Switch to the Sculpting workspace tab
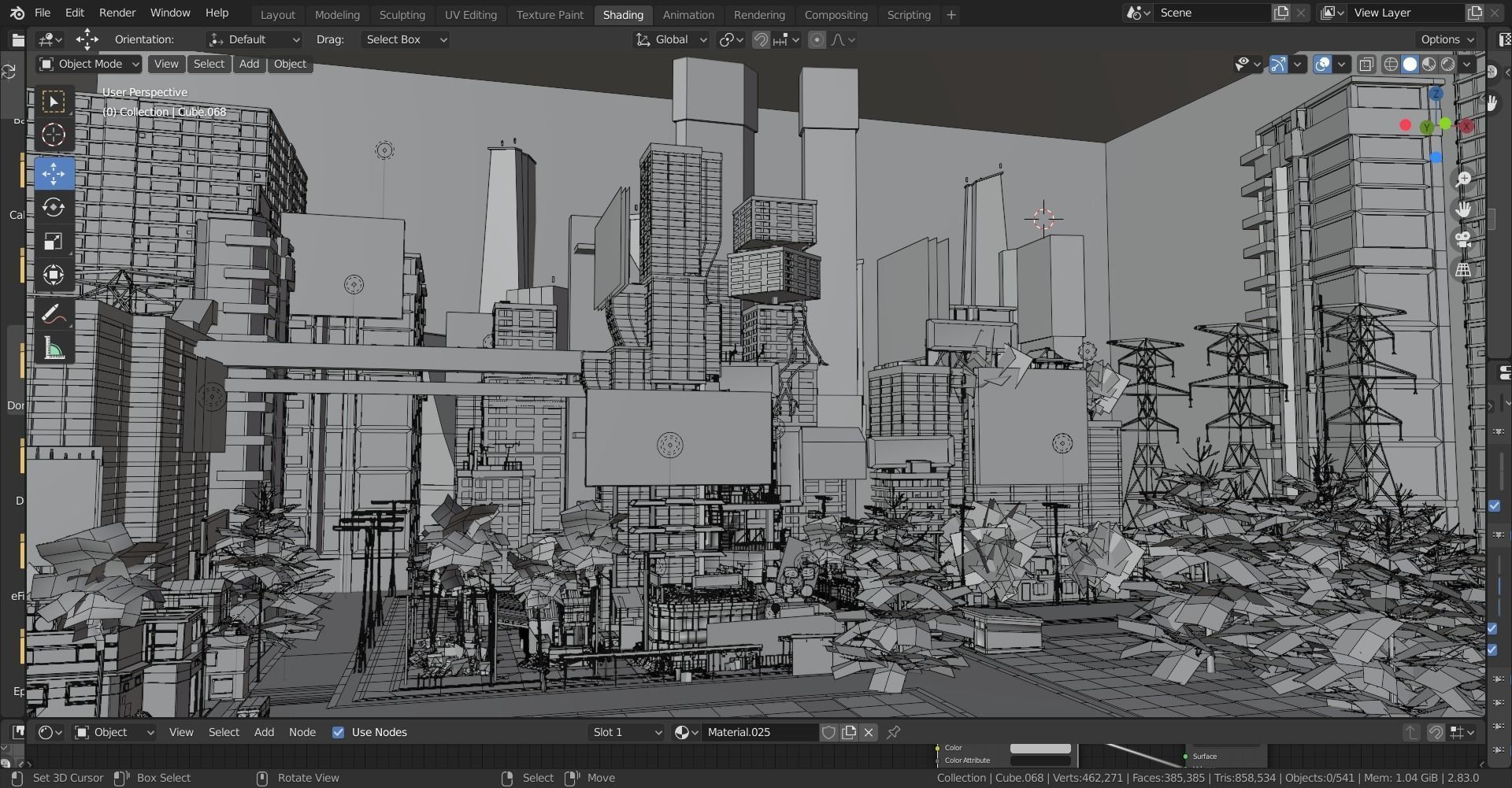This screenshot has width=1512, height=788. [402, 15]
